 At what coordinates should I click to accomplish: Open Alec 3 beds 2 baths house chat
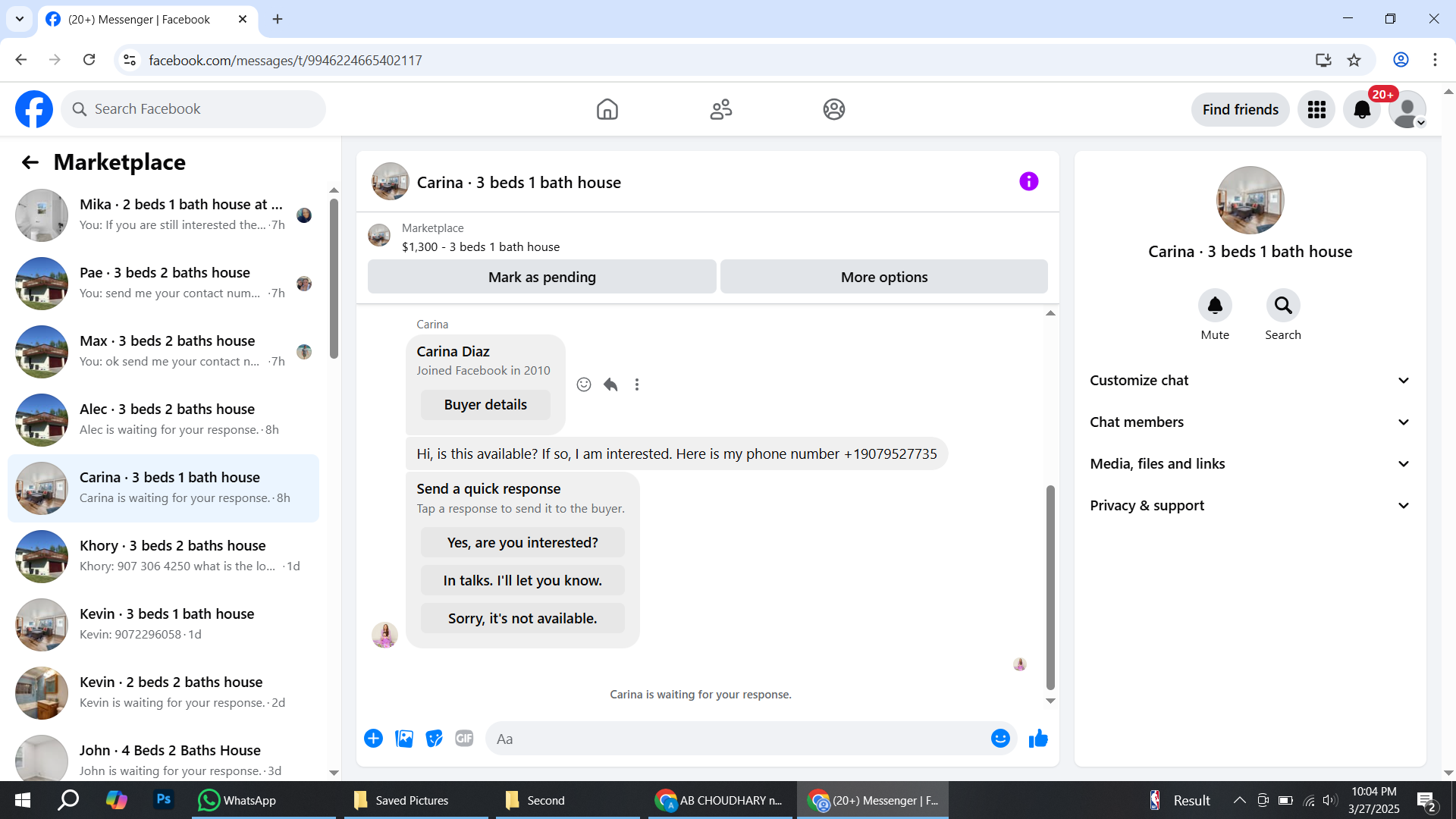163,420
